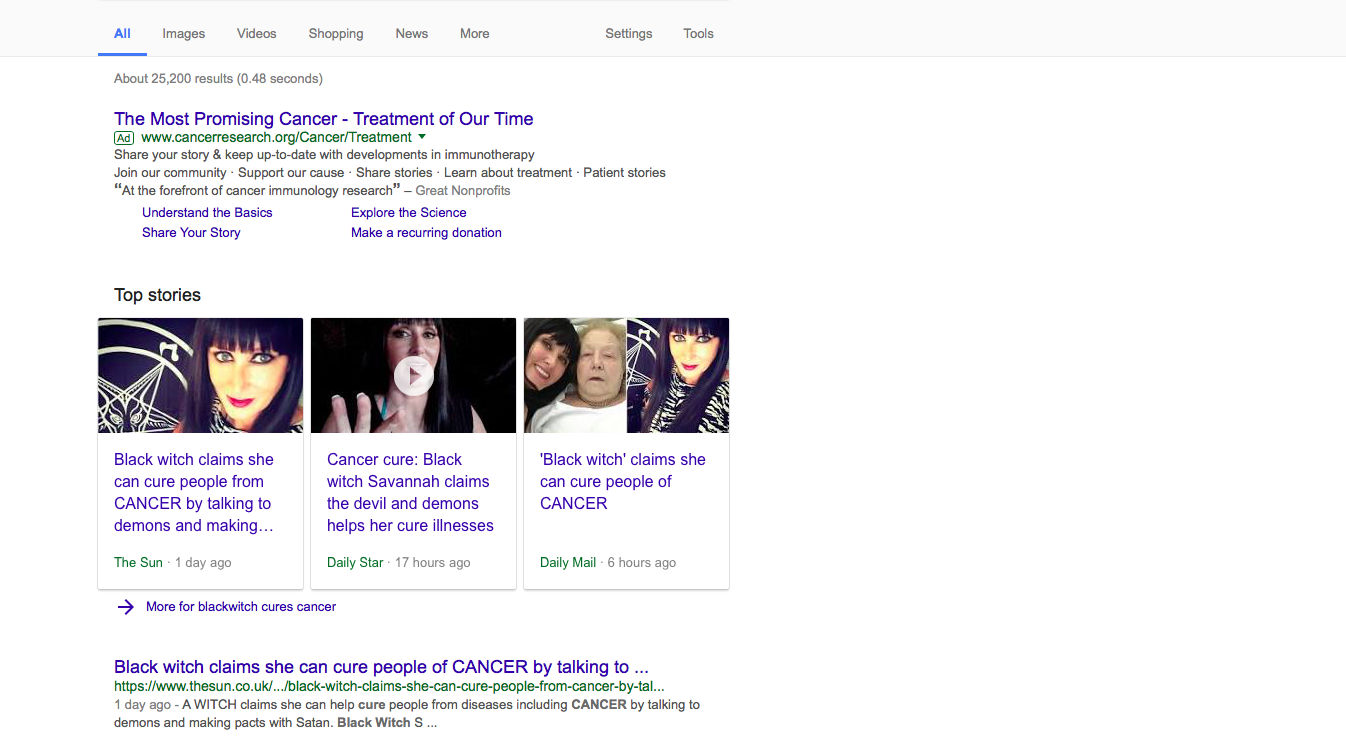Viewport: 1346px width, 745px height.
Task: Open search Settings menu
Action: pyautogui.click(x=629, y=33)
